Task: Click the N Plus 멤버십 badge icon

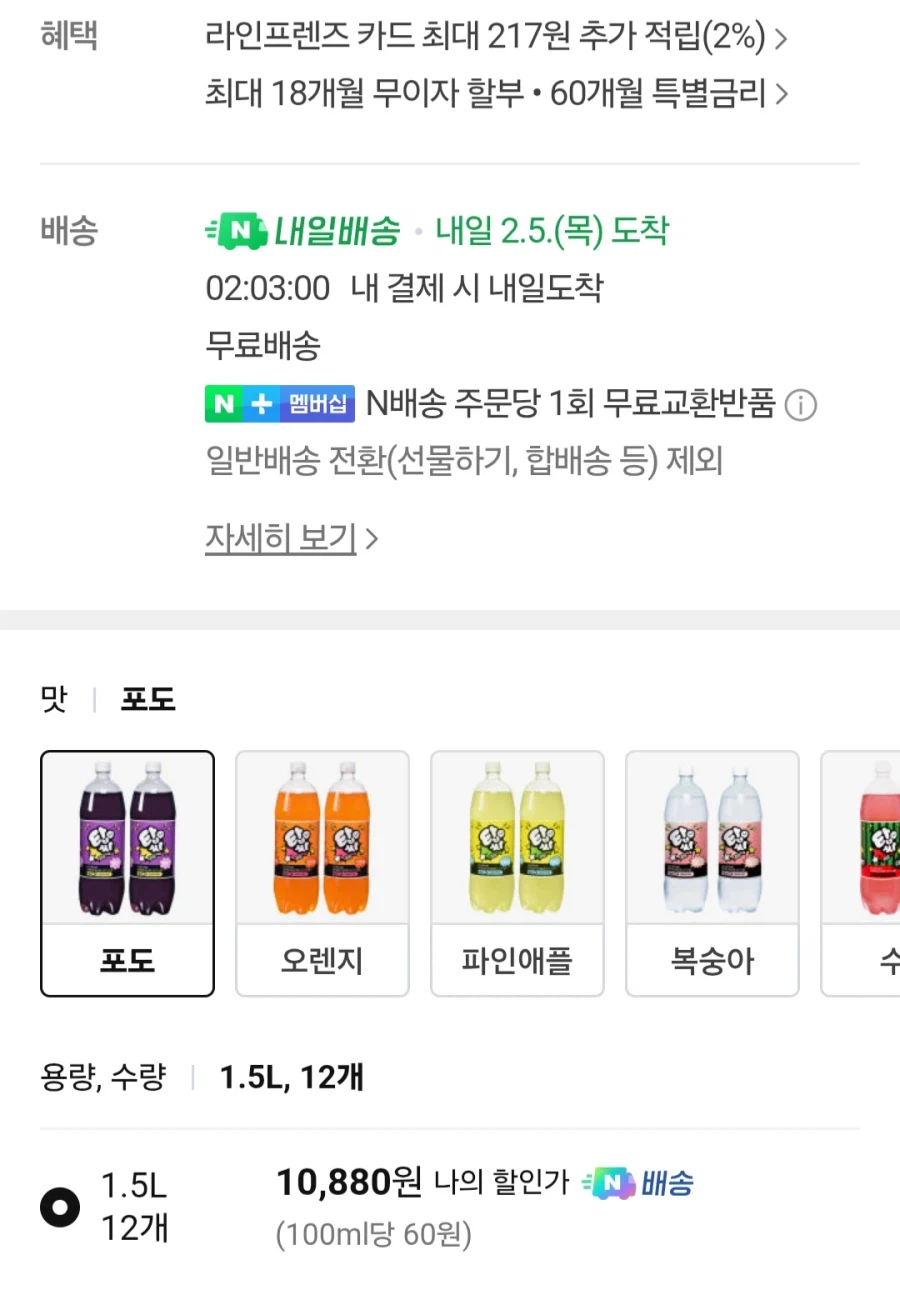Action: [x=280, y=405]
